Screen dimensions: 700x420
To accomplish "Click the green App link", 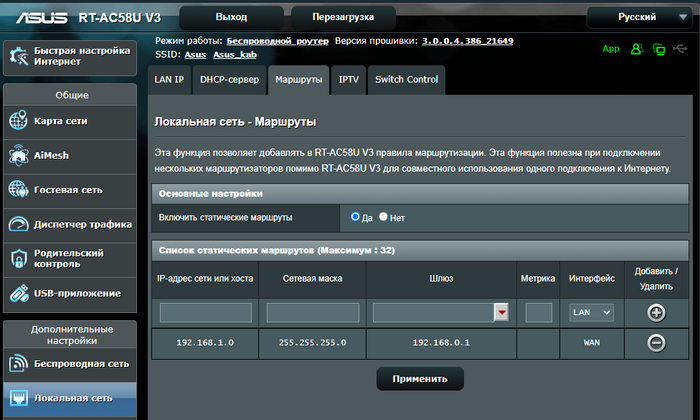I will pyautogui.click(x=611, y=49).
